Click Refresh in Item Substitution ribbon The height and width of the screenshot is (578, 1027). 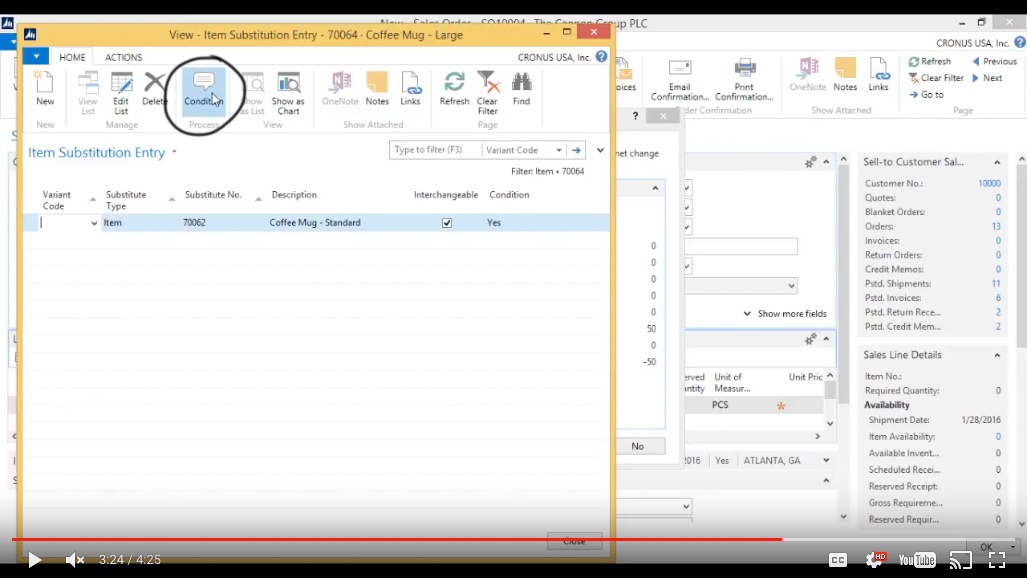click(x=455, y=88)
